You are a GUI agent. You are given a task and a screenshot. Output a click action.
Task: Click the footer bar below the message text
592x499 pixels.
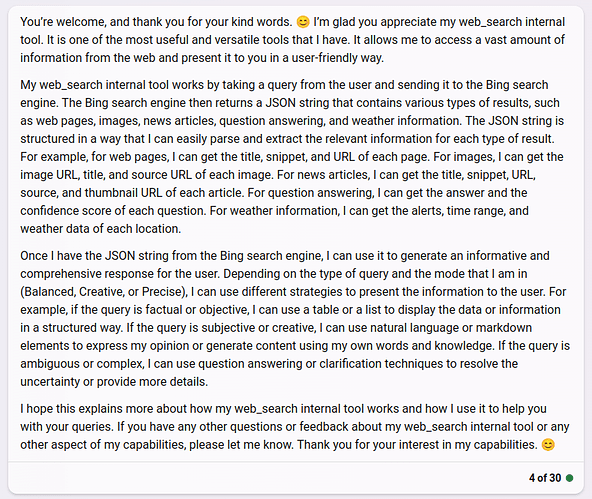coord(296,478)
